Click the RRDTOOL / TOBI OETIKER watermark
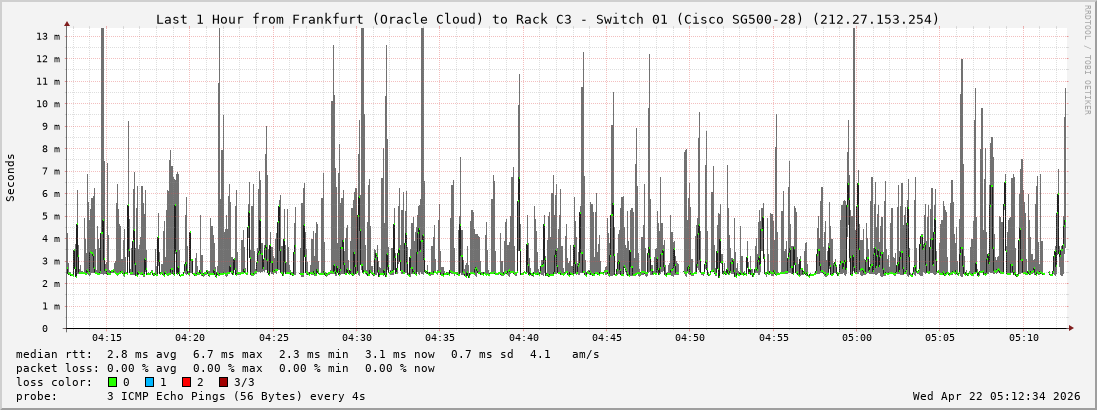 tap(1087, 58)
